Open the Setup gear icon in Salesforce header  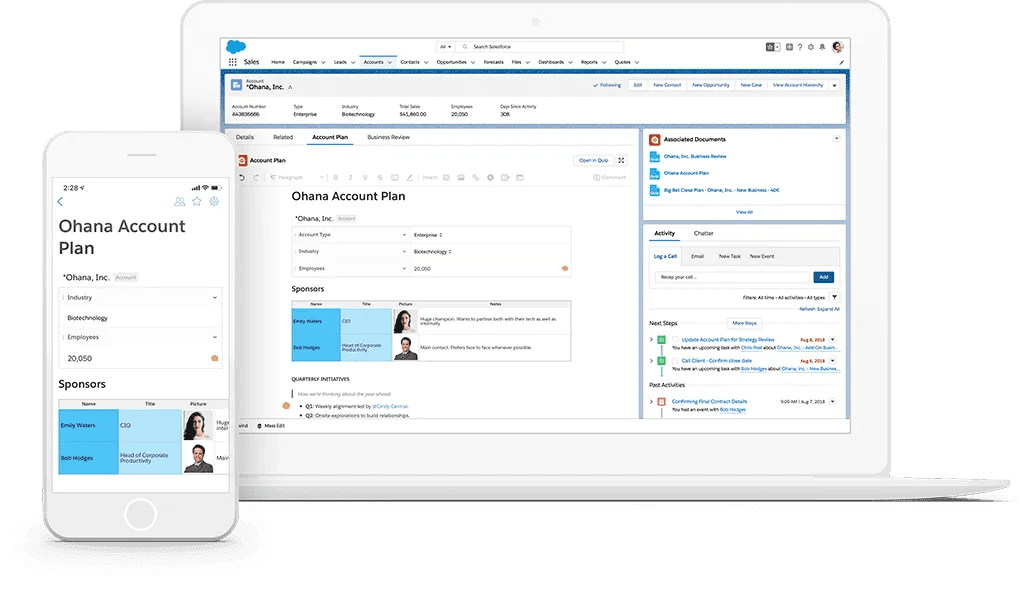tap(811, 47)
